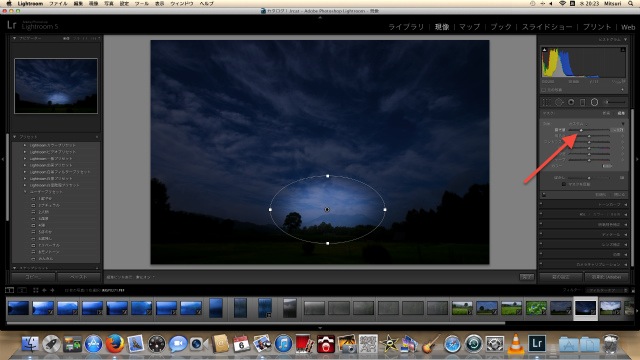Click the コピー button in left panel
The height and width of the screenshot is (360, 640).
[x=33, y=277]
